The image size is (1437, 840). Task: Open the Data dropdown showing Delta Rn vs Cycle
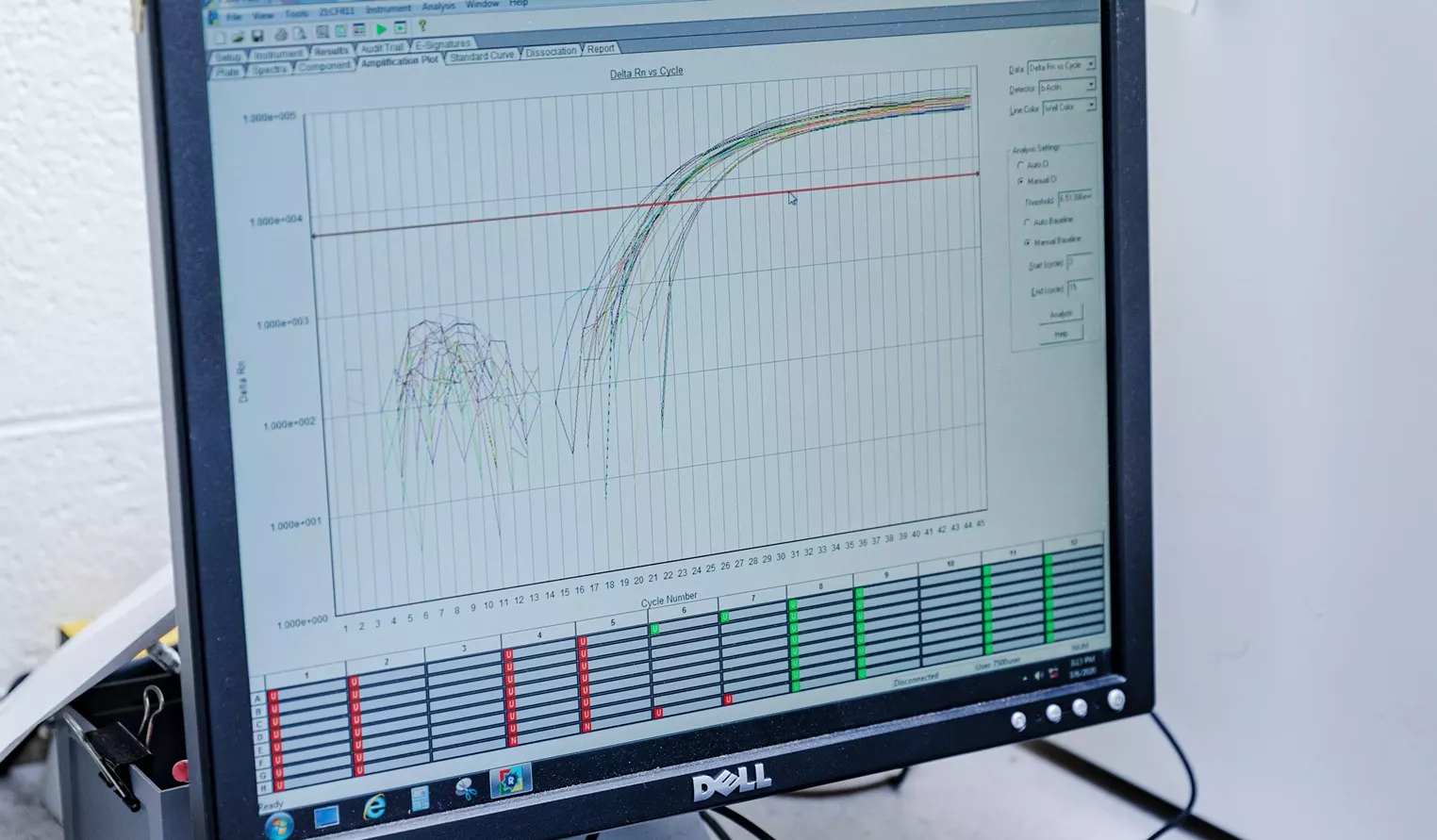(1062, 65)
